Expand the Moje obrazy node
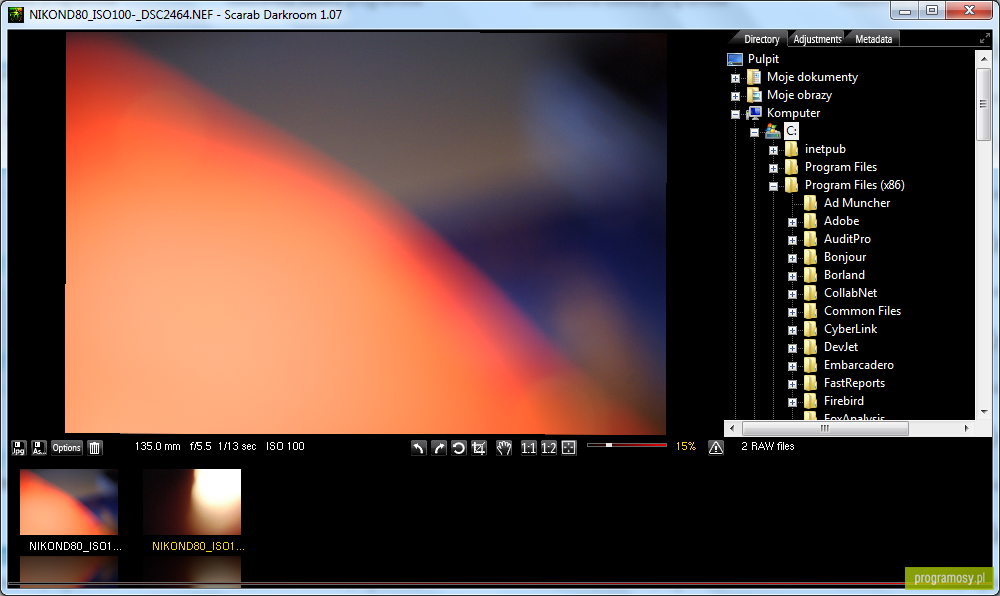 (x=735, y=96)
